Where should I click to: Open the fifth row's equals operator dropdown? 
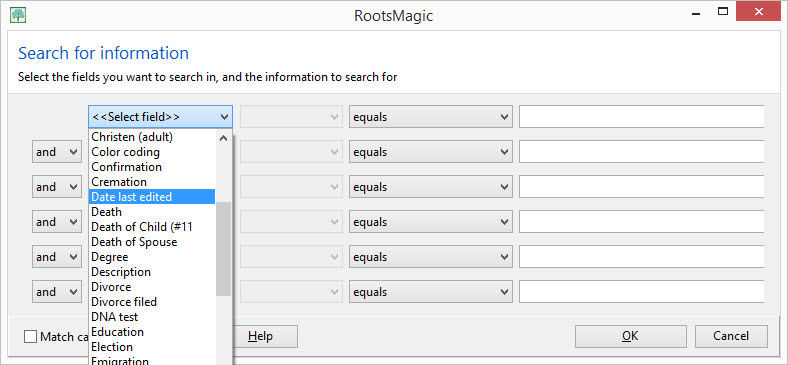431,257
